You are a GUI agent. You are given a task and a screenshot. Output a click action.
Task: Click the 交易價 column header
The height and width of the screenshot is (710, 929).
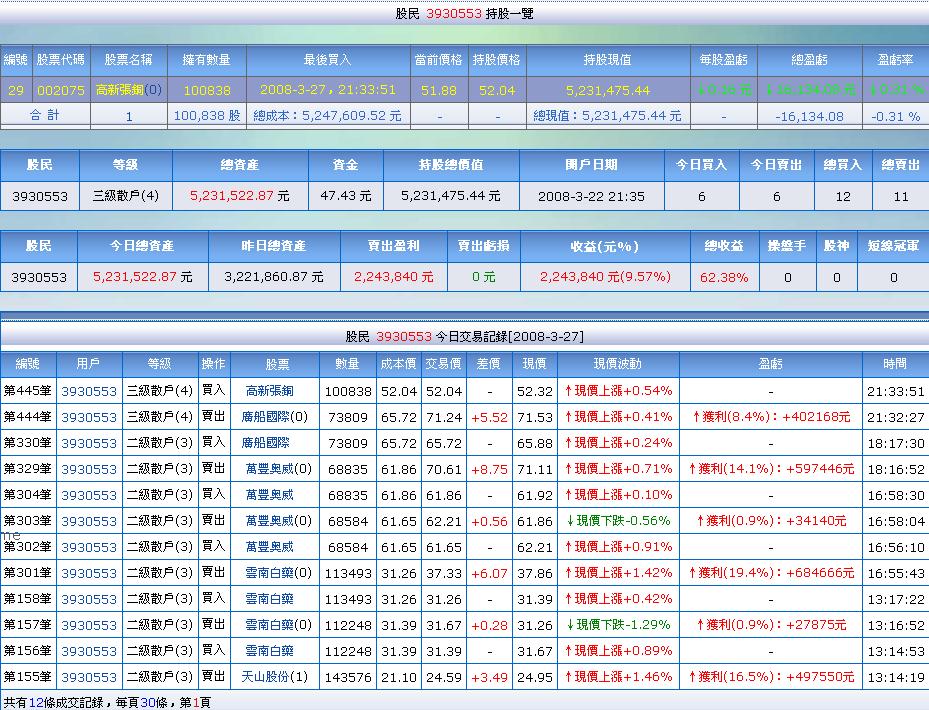point(443,364)
